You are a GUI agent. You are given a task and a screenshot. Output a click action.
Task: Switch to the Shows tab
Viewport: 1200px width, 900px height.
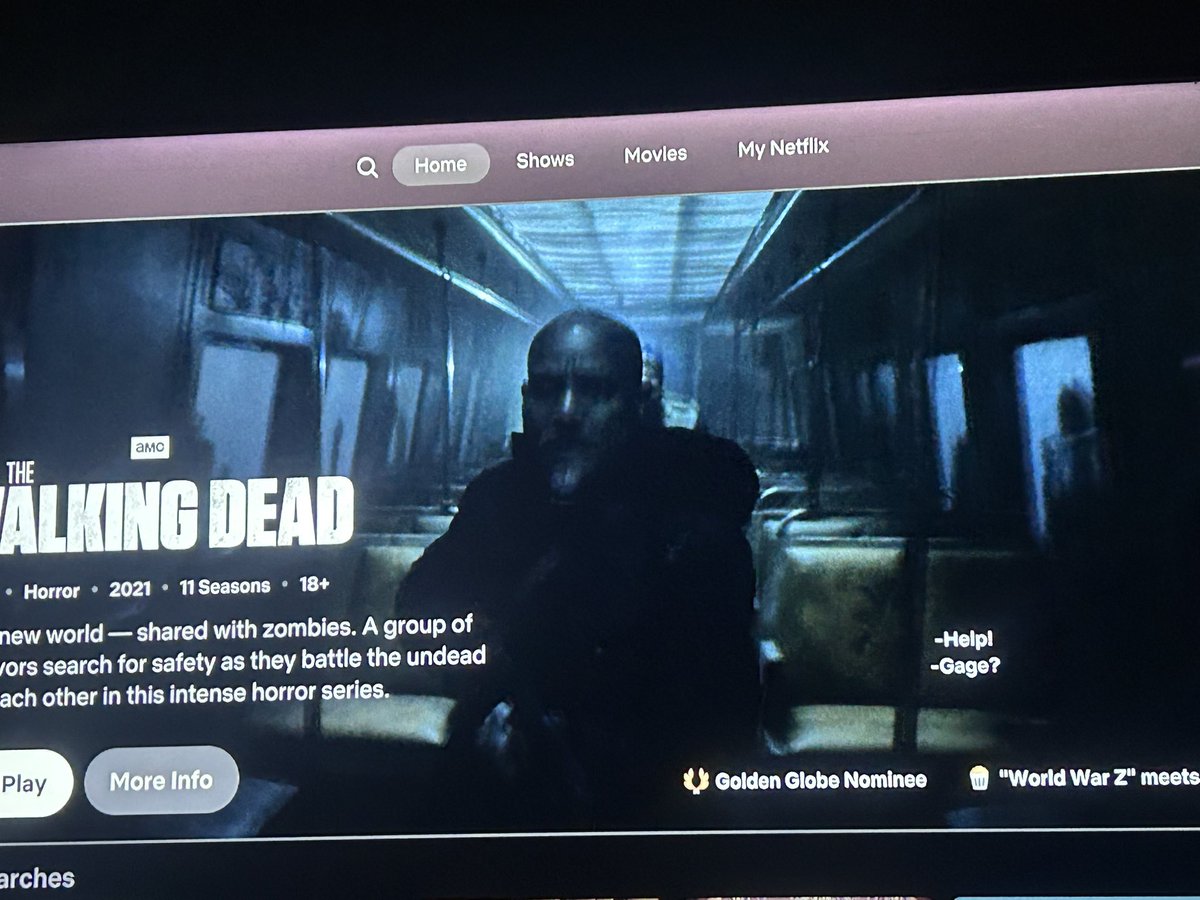pyautogui.click(x=545, y=160)
